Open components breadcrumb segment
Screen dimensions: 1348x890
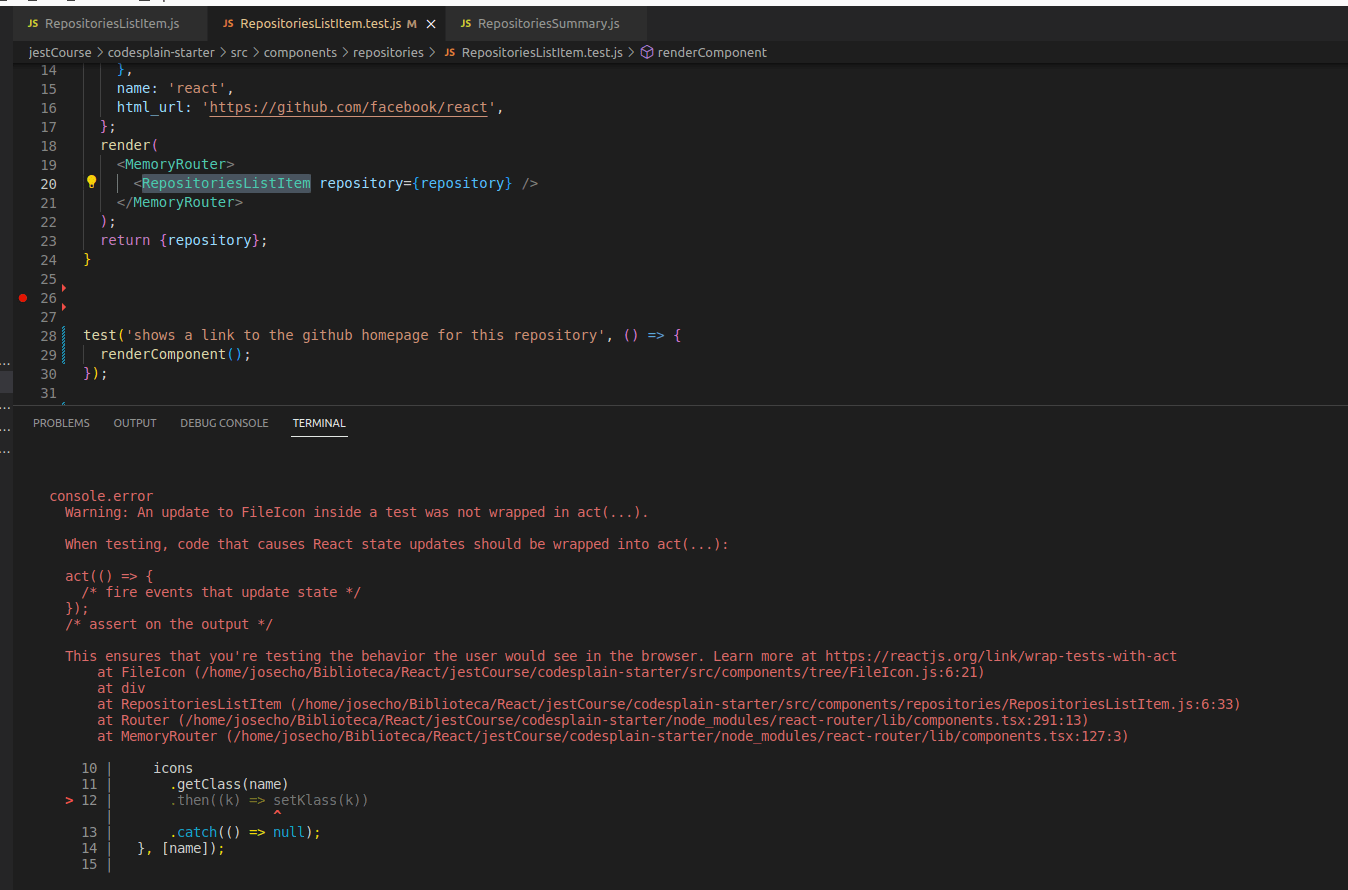click(300, 52)
